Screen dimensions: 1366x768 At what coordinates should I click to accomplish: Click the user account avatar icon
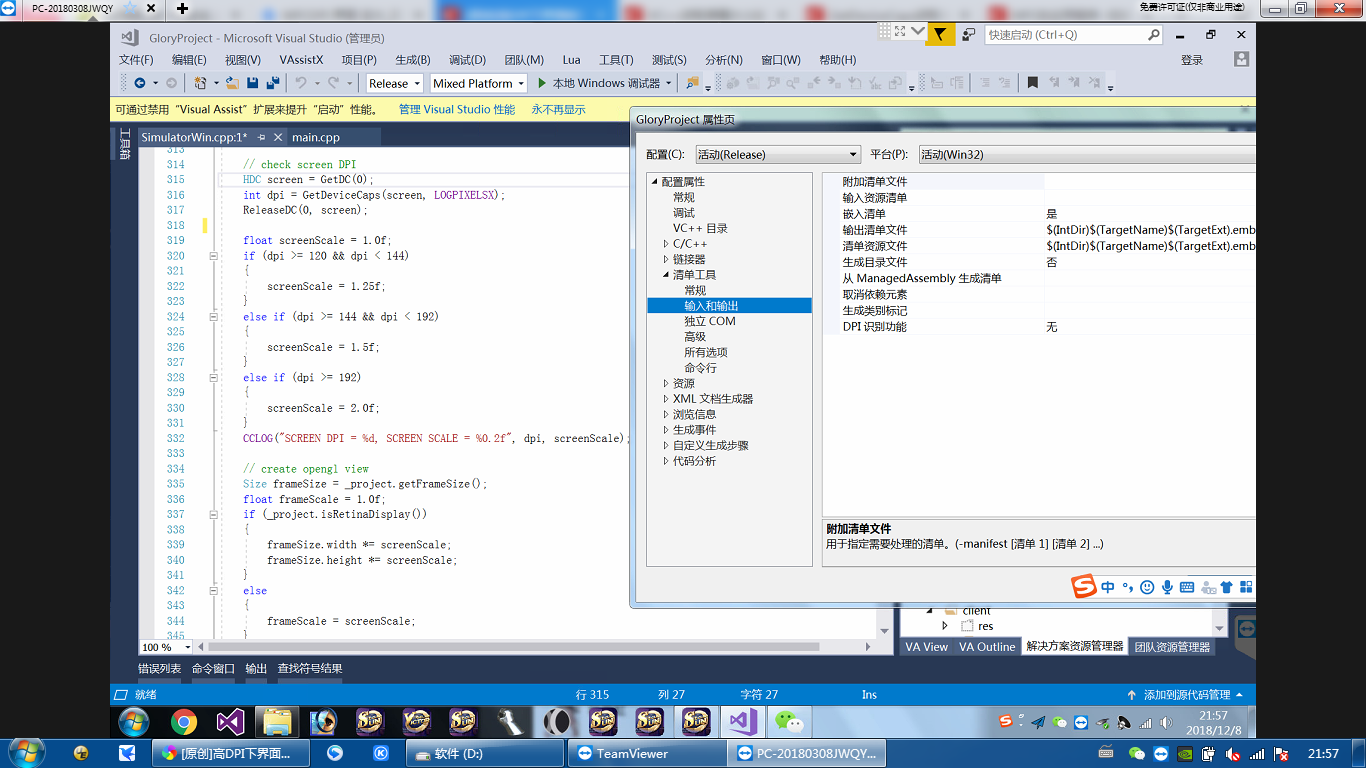point(1241,59)
